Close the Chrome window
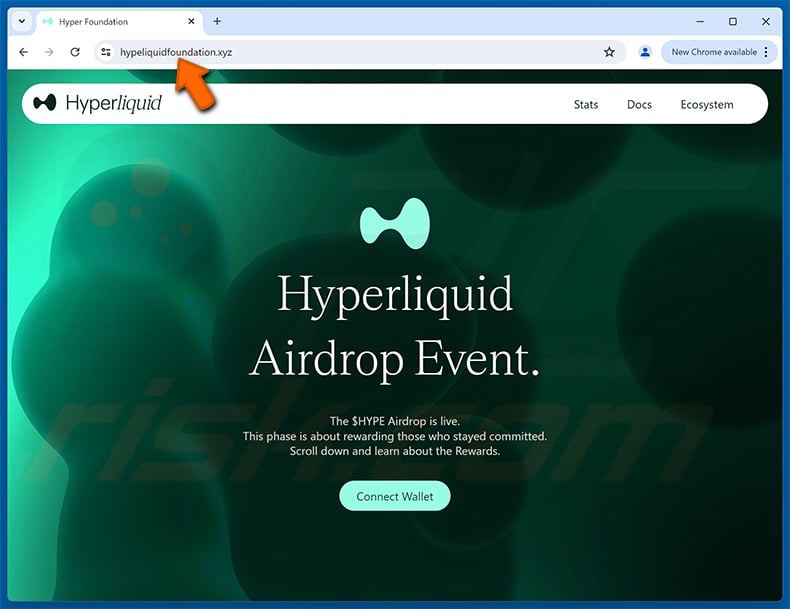Screen dimensions: 790x609 (x=766, y=21)
